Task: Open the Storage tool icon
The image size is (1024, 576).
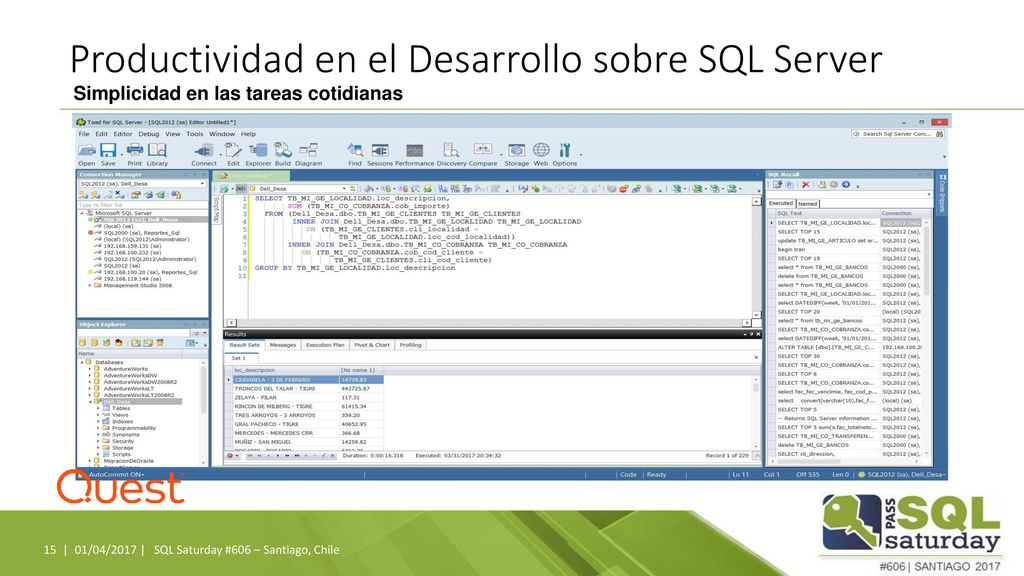Action: pos(517,154)
